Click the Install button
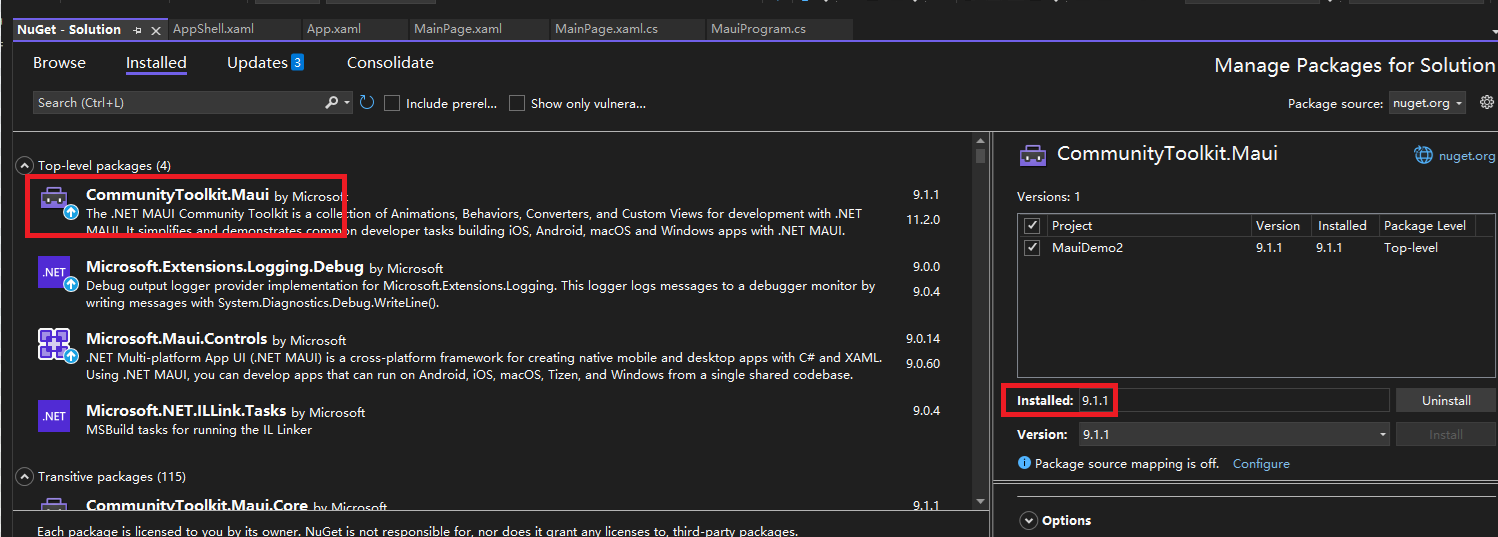The width and height of the screenshot is (1498, 537). [x=1446, y=435]
